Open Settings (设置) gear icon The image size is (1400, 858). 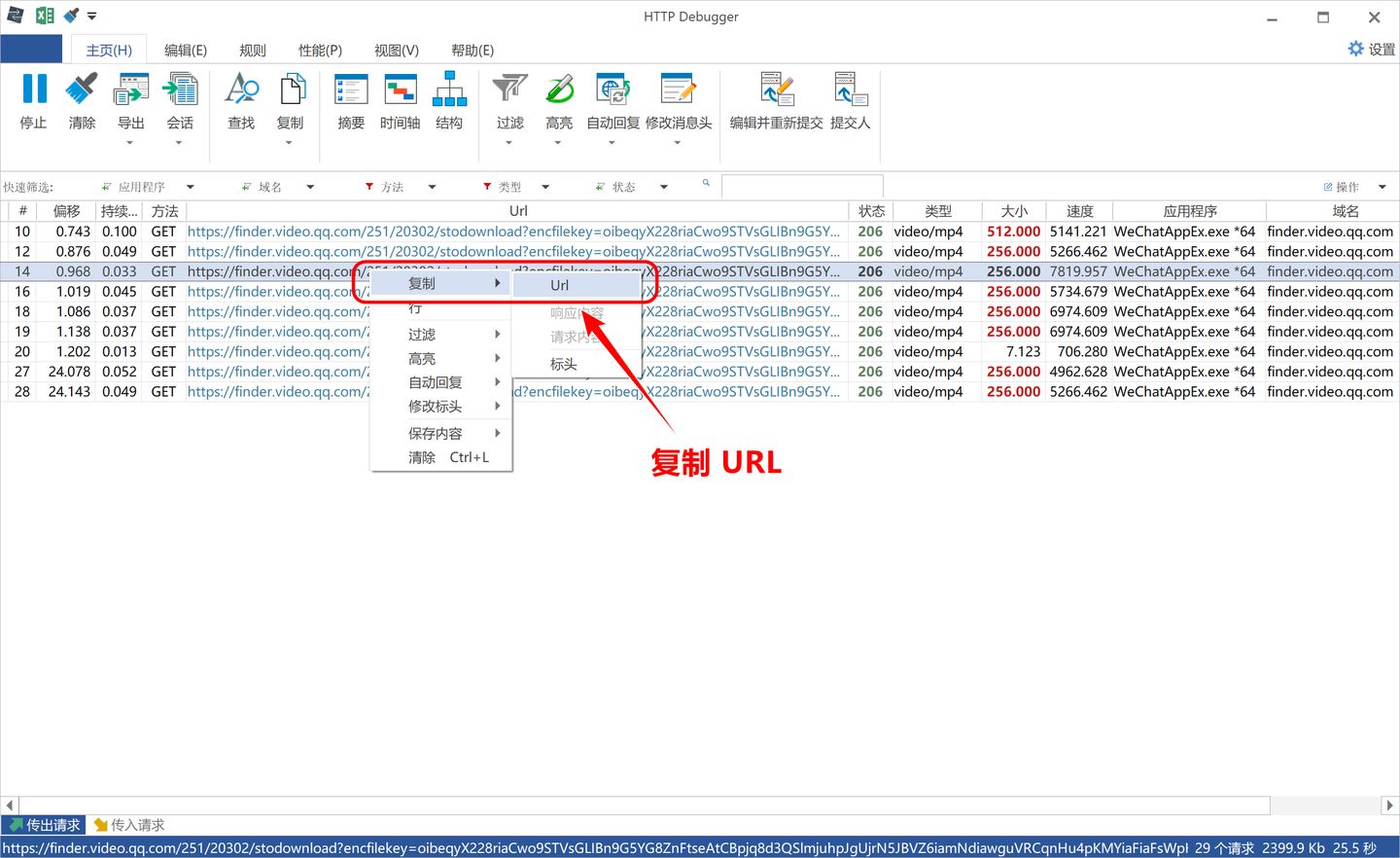[1356, 49]
